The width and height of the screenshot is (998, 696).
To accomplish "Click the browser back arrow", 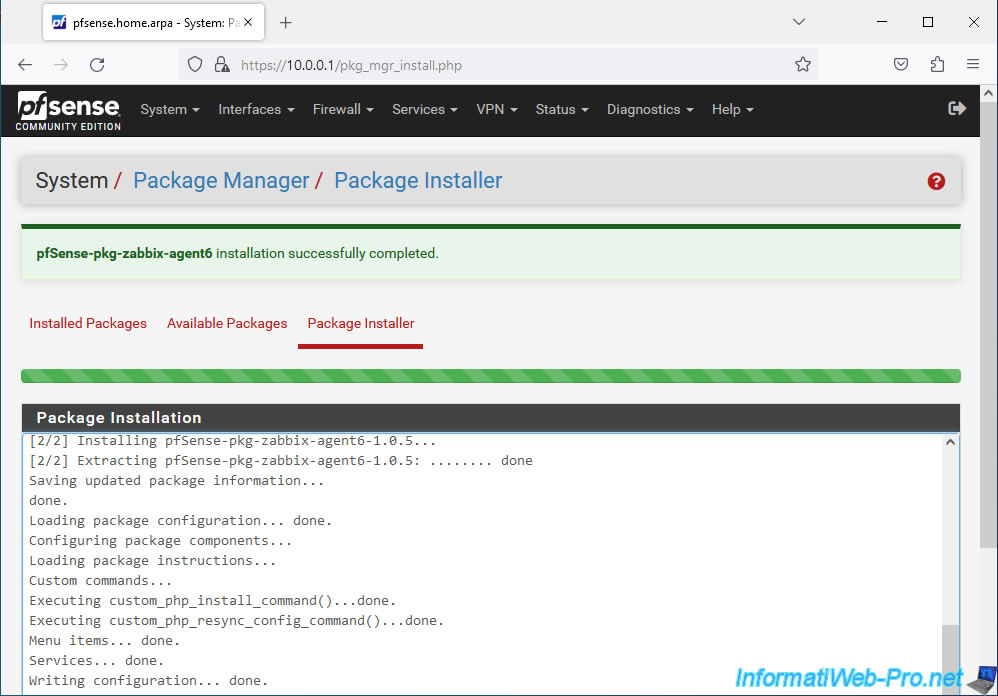I will click(25, 65).
